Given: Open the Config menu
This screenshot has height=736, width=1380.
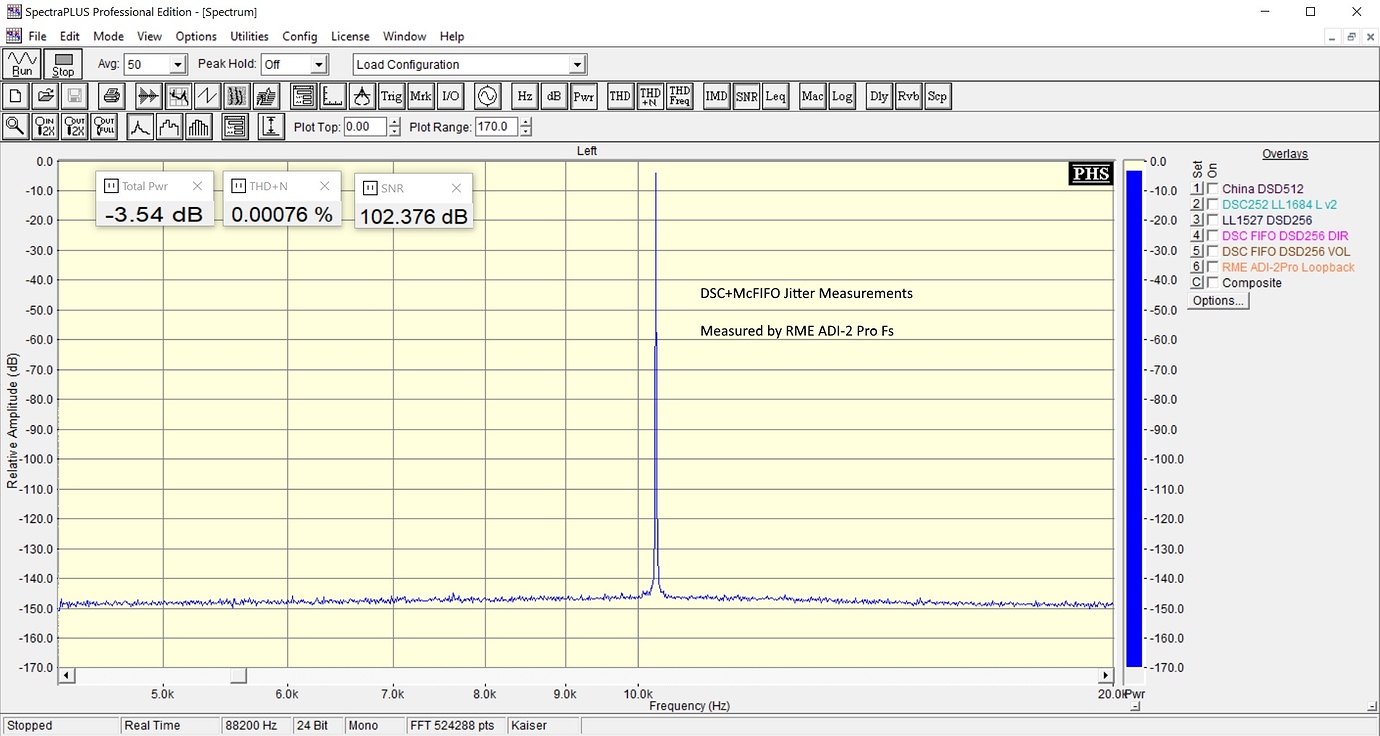Looking at the screenshot, I should pyautogui.click(x=299, y=36).
